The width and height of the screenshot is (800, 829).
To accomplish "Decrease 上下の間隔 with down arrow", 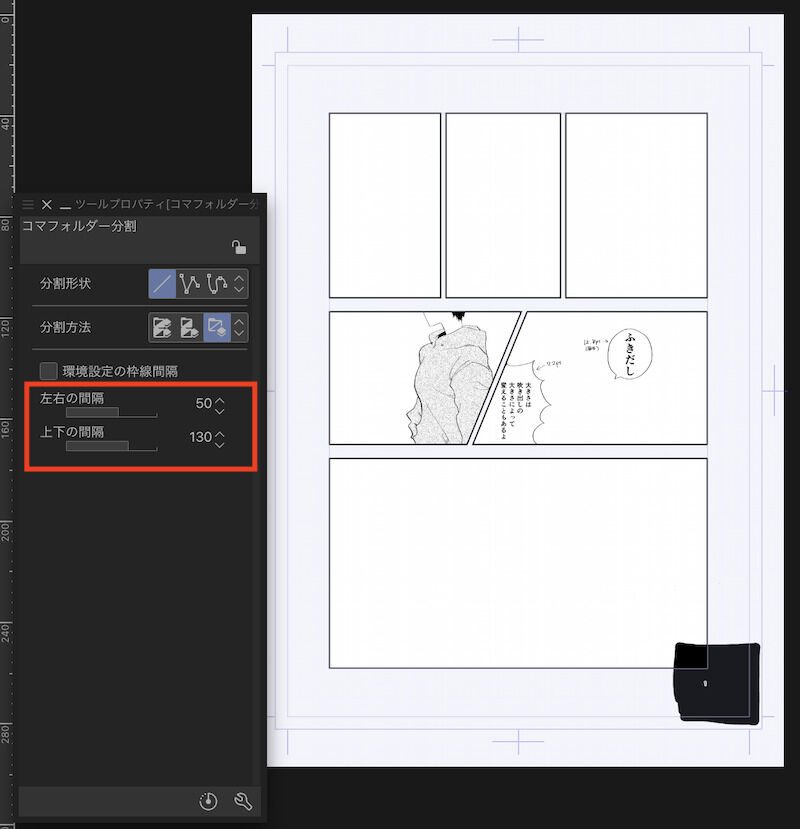I will [x=220, y=445].
